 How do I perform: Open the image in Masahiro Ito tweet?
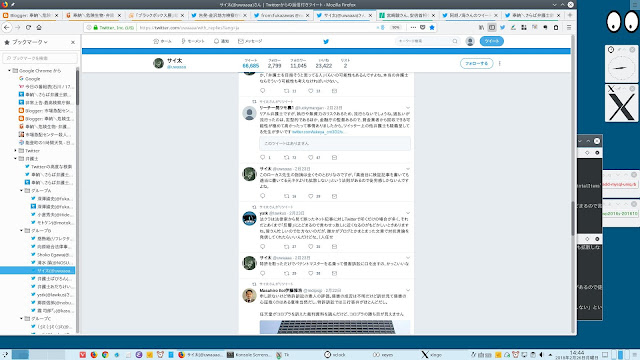(x=335, y=327)
